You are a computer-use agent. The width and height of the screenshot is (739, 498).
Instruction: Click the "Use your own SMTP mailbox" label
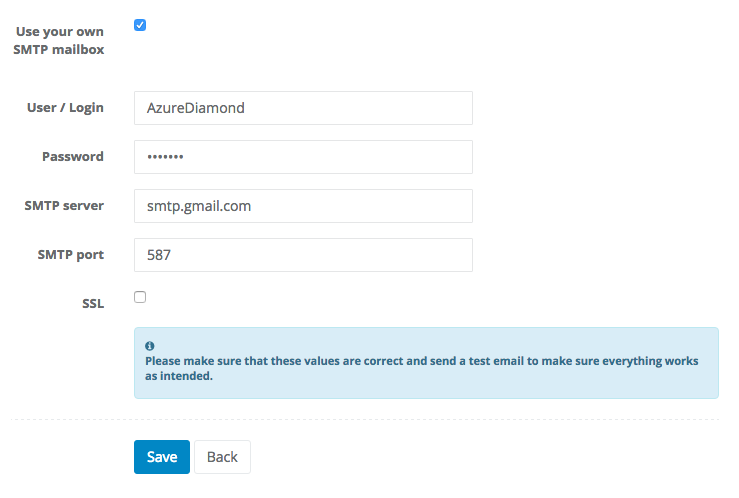pyautogui.click(x=60, y=40)
